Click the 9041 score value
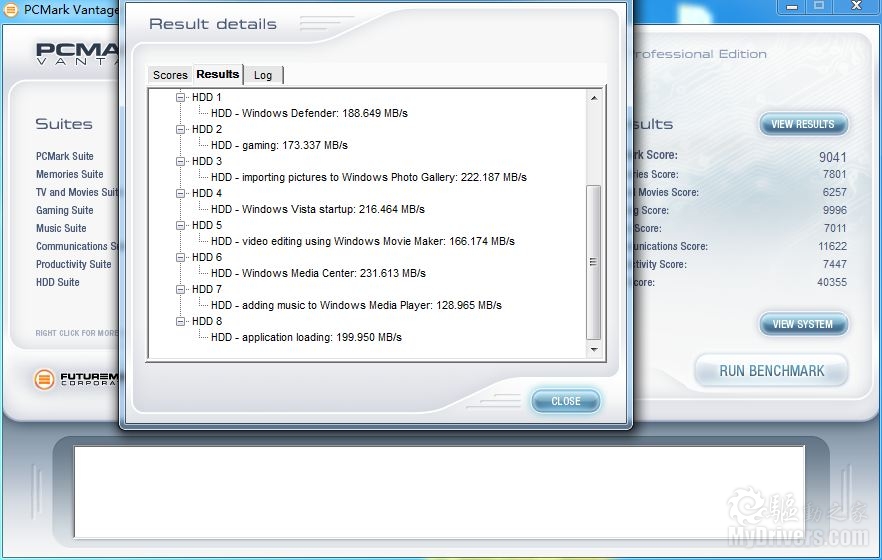This screenshot has height=560, width=882. (832, 157)
